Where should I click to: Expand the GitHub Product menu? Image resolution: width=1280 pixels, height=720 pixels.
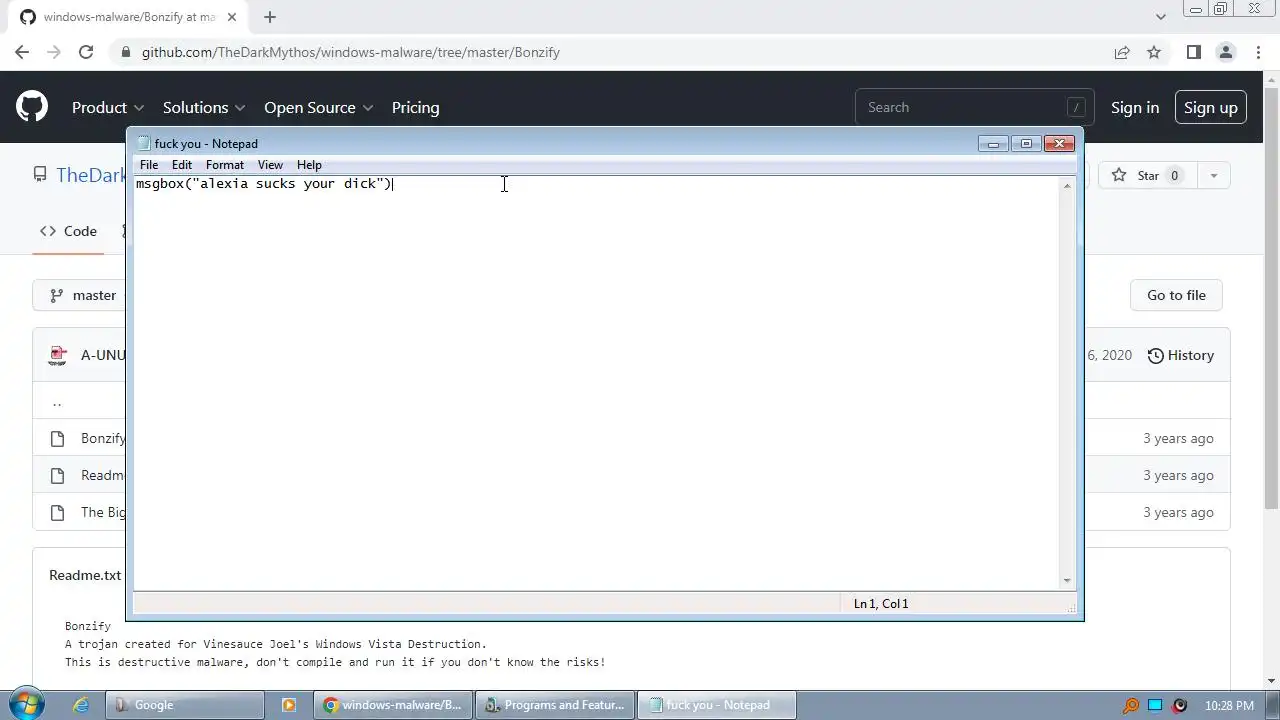pyautogui.click(x=108, y=107)
